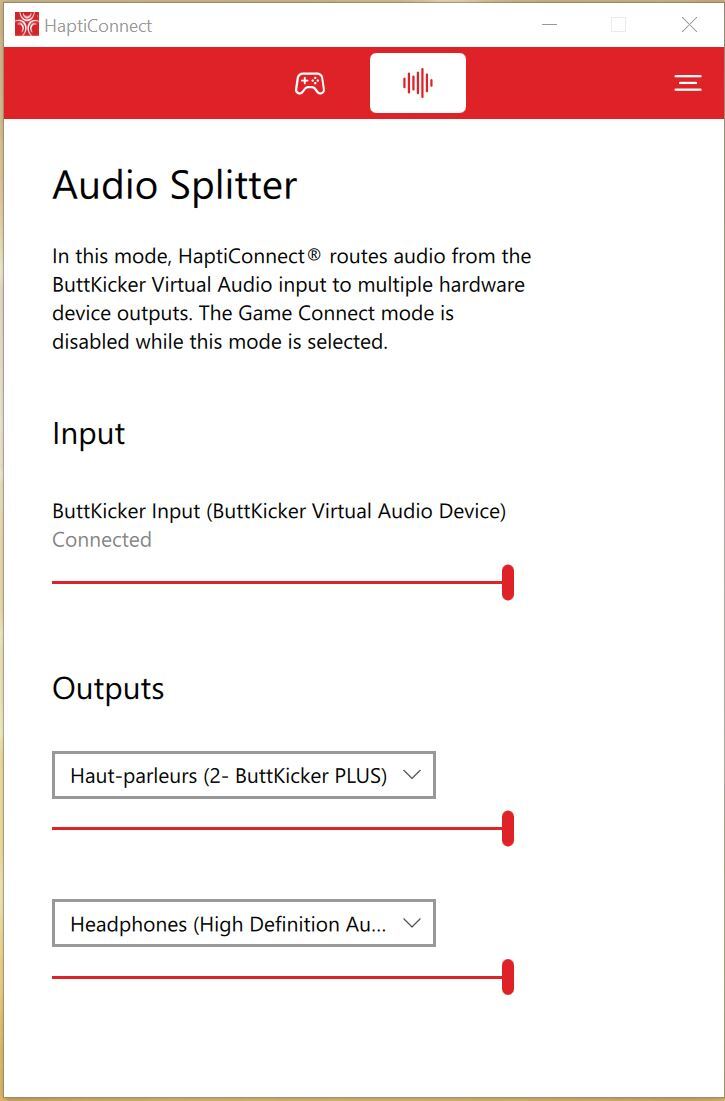Click the middle of the Headphones volume track
Viewport: 725px width, 1101px height.
click(280, 977)
